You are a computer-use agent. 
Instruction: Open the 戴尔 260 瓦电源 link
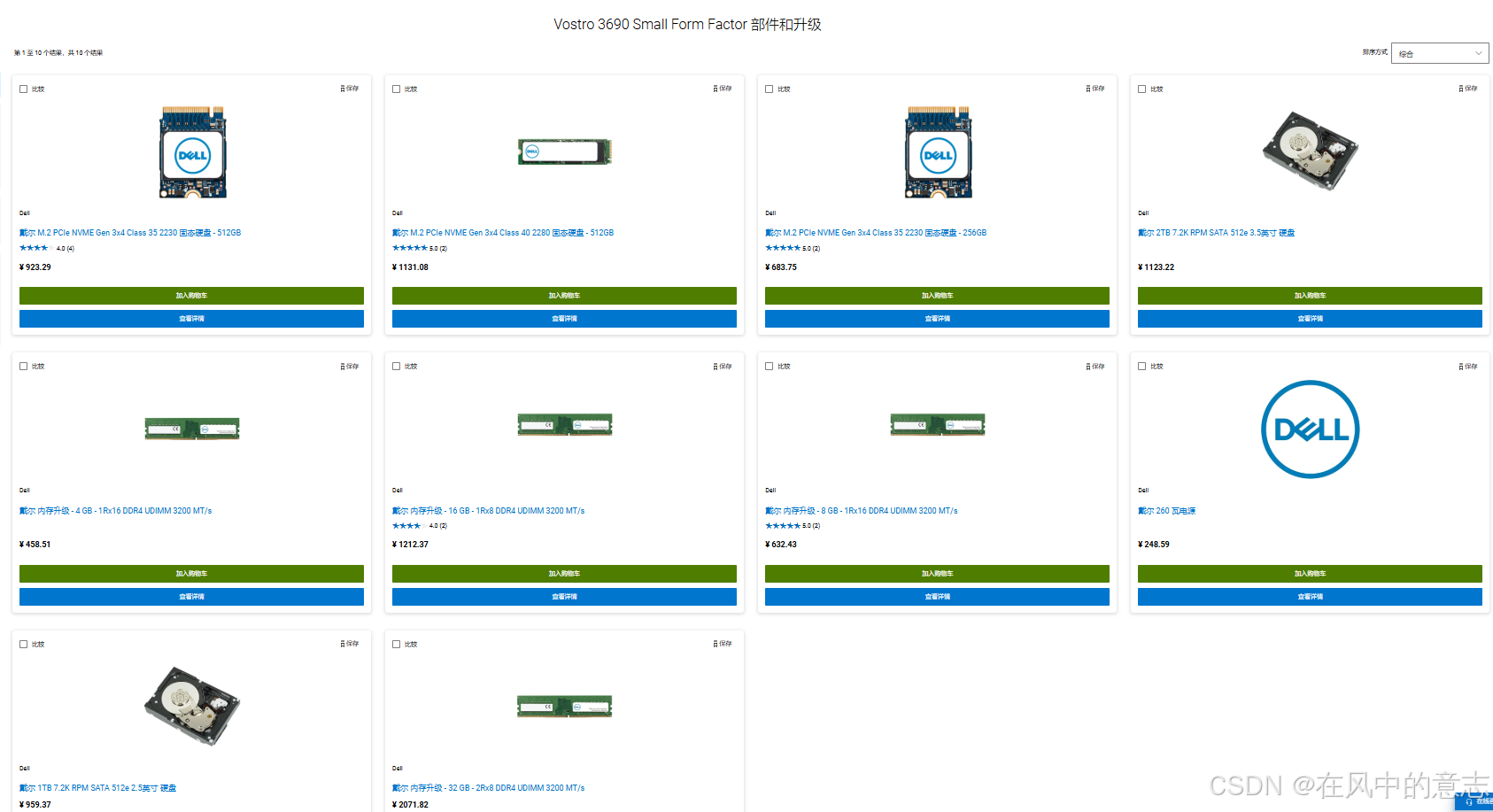click(x=1167, y=511)
